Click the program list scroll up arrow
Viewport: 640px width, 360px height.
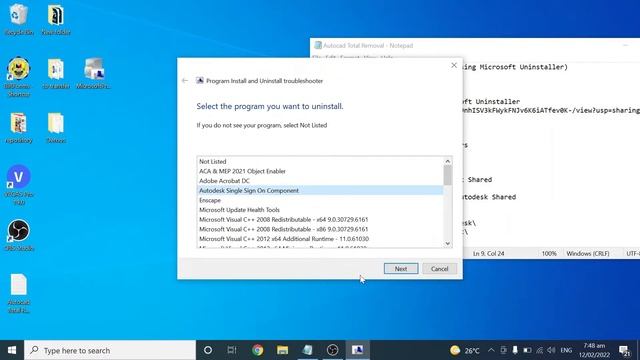448,161
